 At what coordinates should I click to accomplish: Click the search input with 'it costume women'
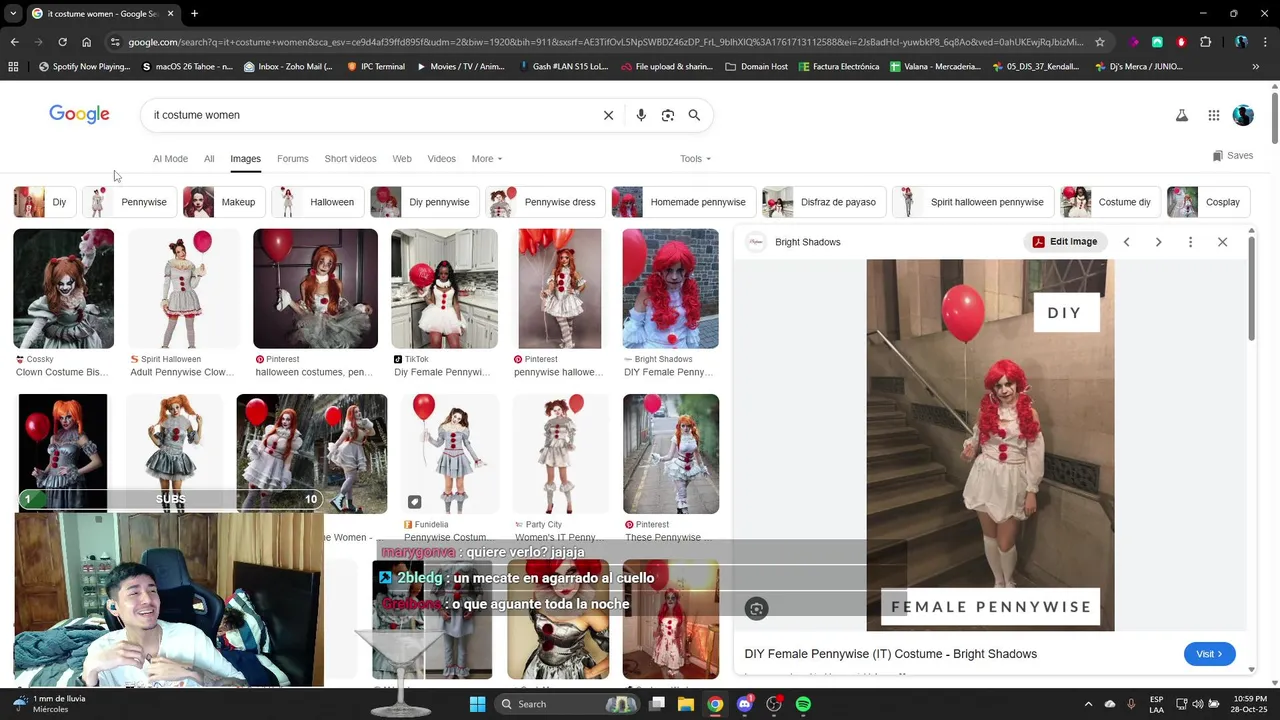(x=370, y=115)
